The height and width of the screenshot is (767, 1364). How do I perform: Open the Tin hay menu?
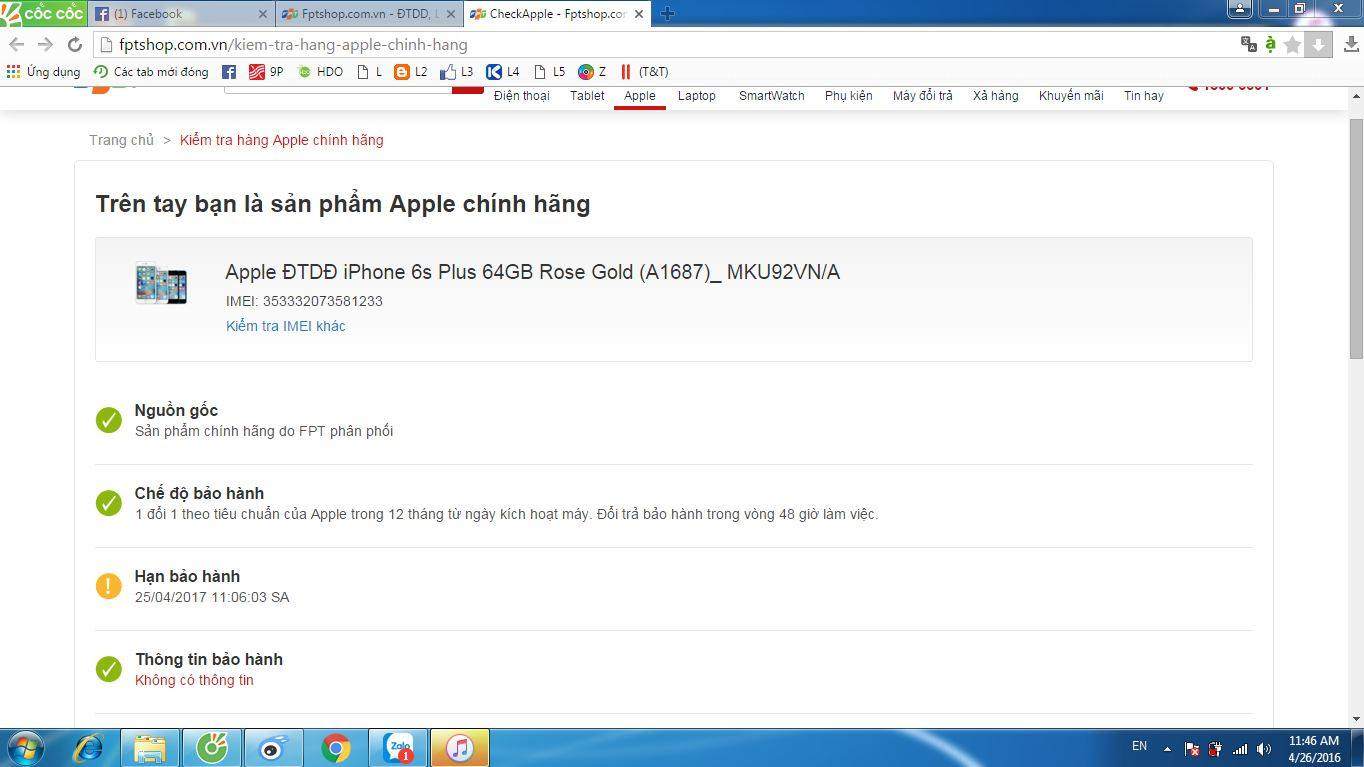(1143, 96)
